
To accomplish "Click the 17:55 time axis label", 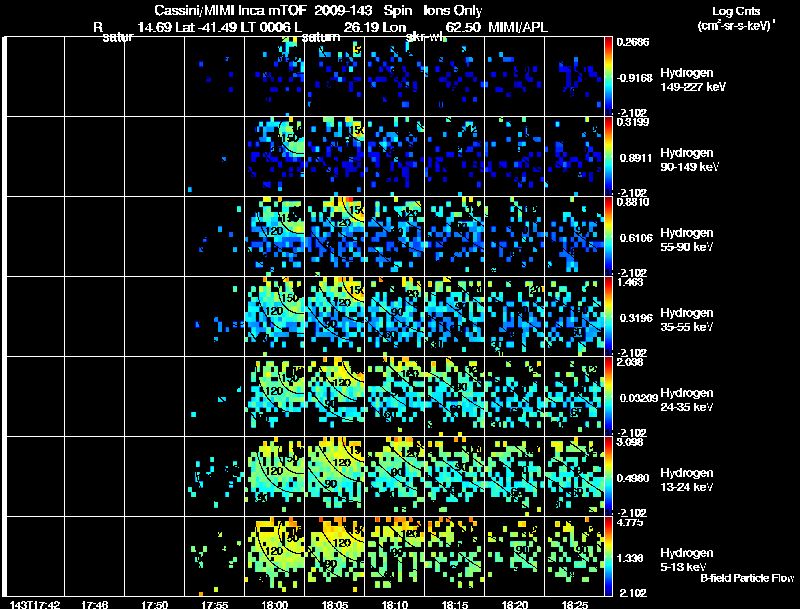I will click(214, 605).
